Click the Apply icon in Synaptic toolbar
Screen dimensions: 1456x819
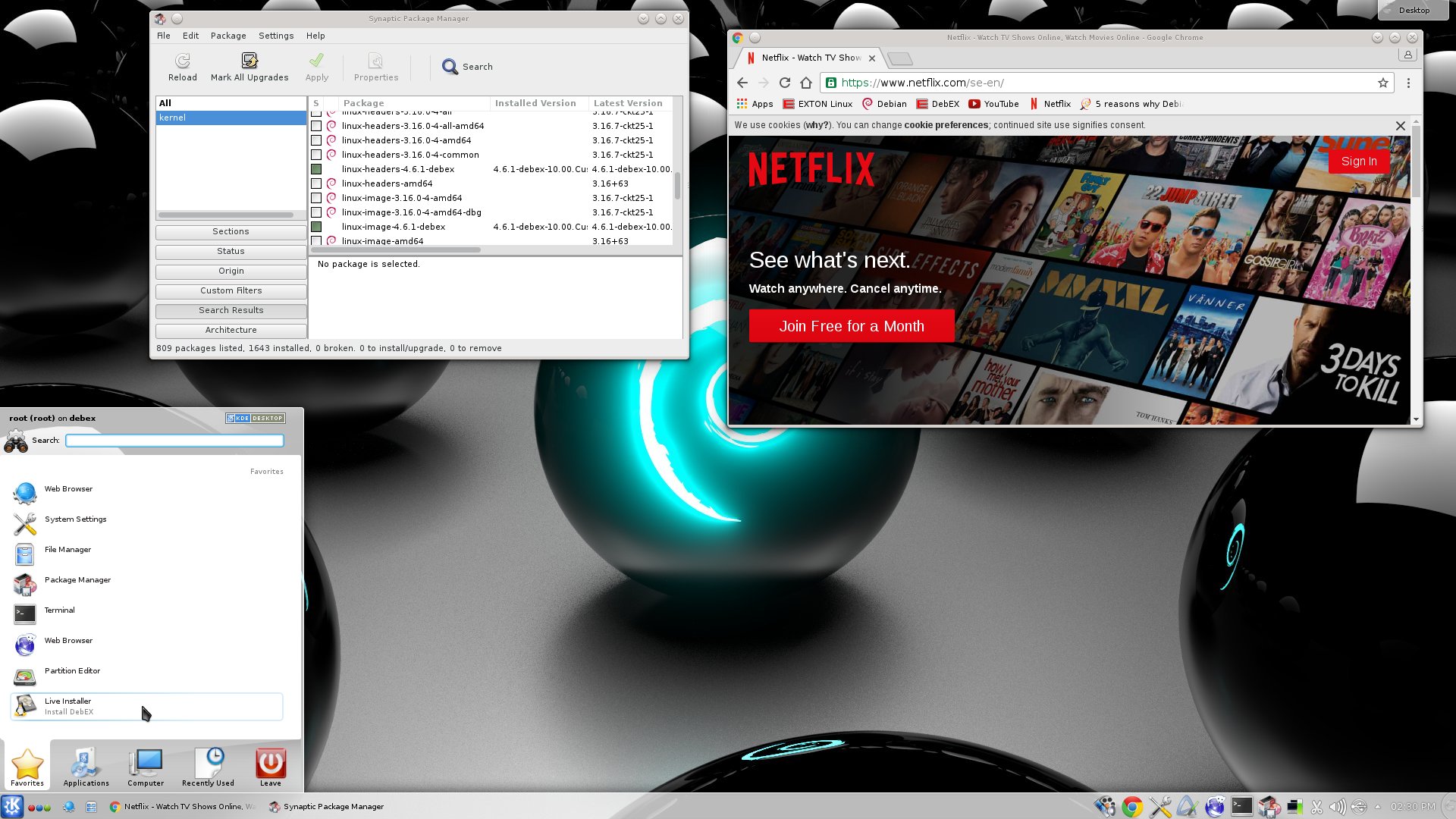[x=316, y=65]
